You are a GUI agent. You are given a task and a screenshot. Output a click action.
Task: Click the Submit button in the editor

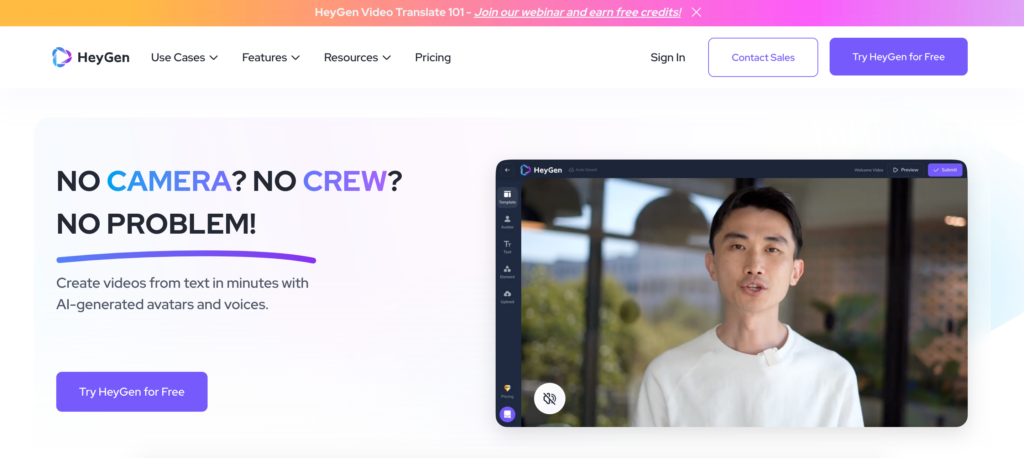pos(945,170)
